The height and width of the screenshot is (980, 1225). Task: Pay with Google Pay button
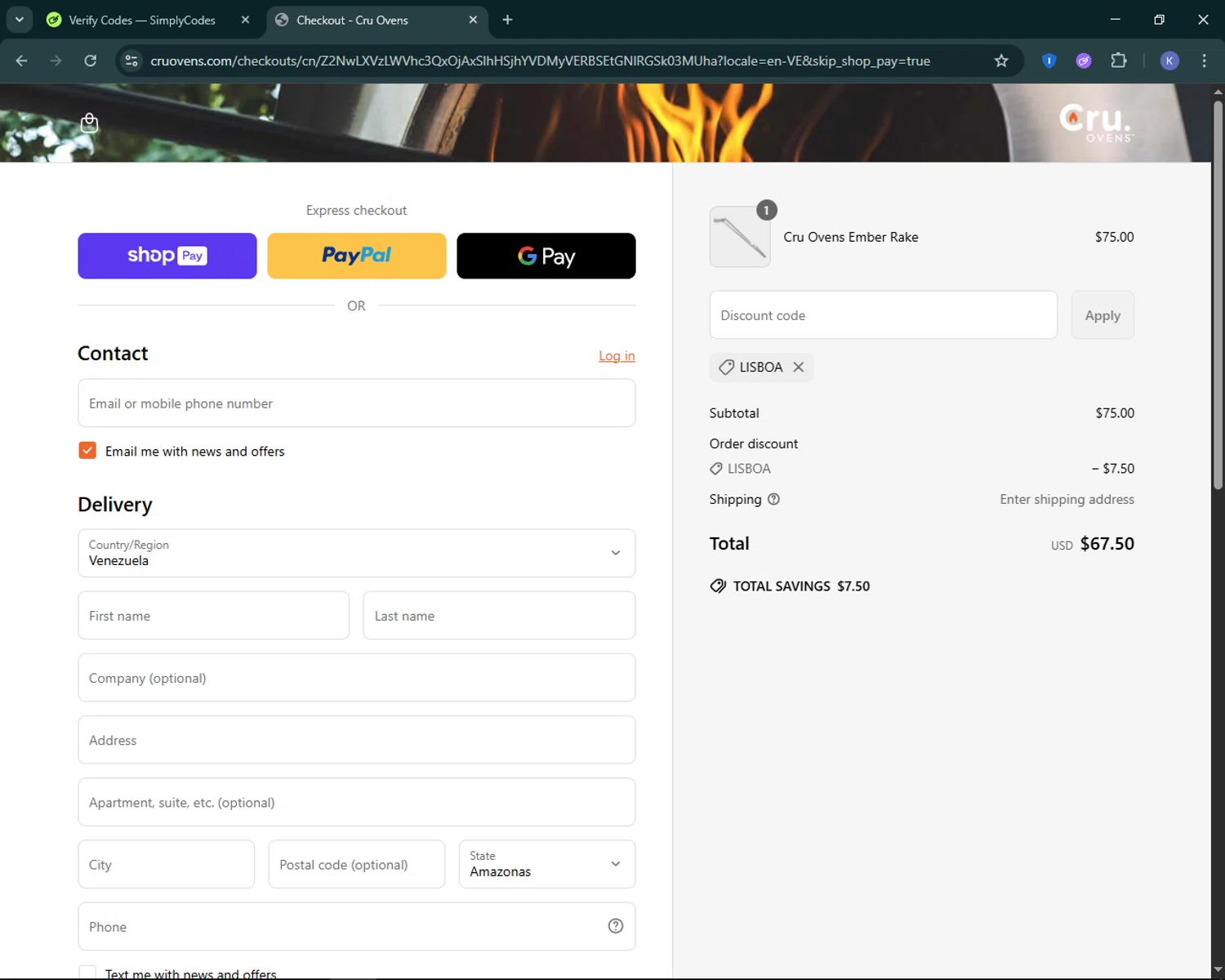click(546, 256)
